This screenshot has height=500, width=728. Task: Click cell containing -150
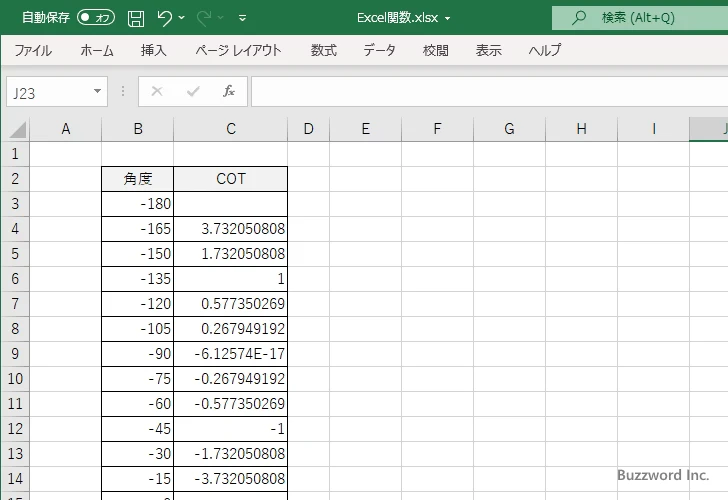pyautogui.click(x=137, y=254)
